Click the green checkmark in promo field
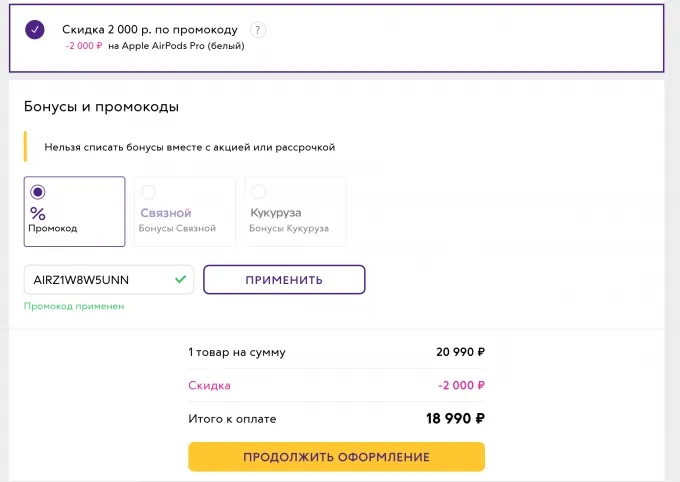680x482 pixels. click(x=181, y=279)
